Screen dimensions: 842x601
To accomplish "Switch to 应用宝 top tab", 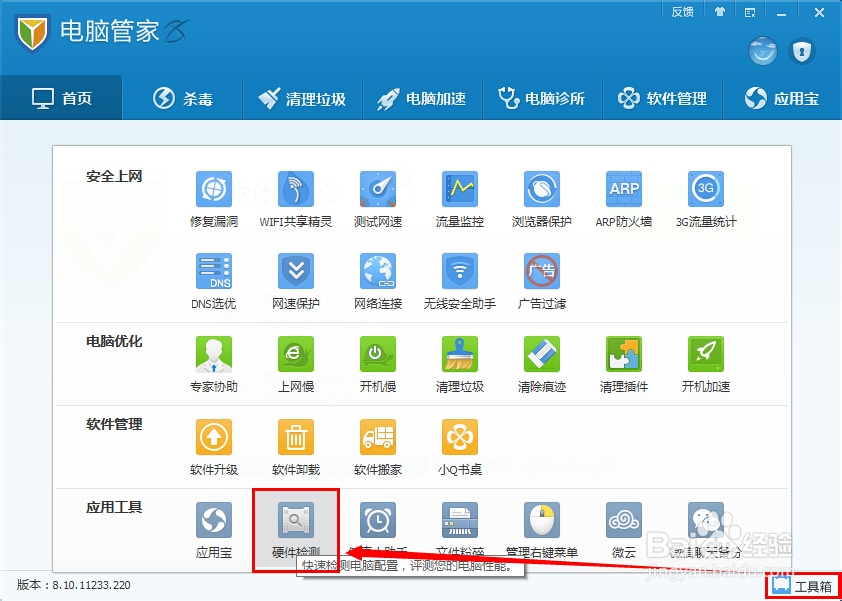I will click(x=782, y=98).
